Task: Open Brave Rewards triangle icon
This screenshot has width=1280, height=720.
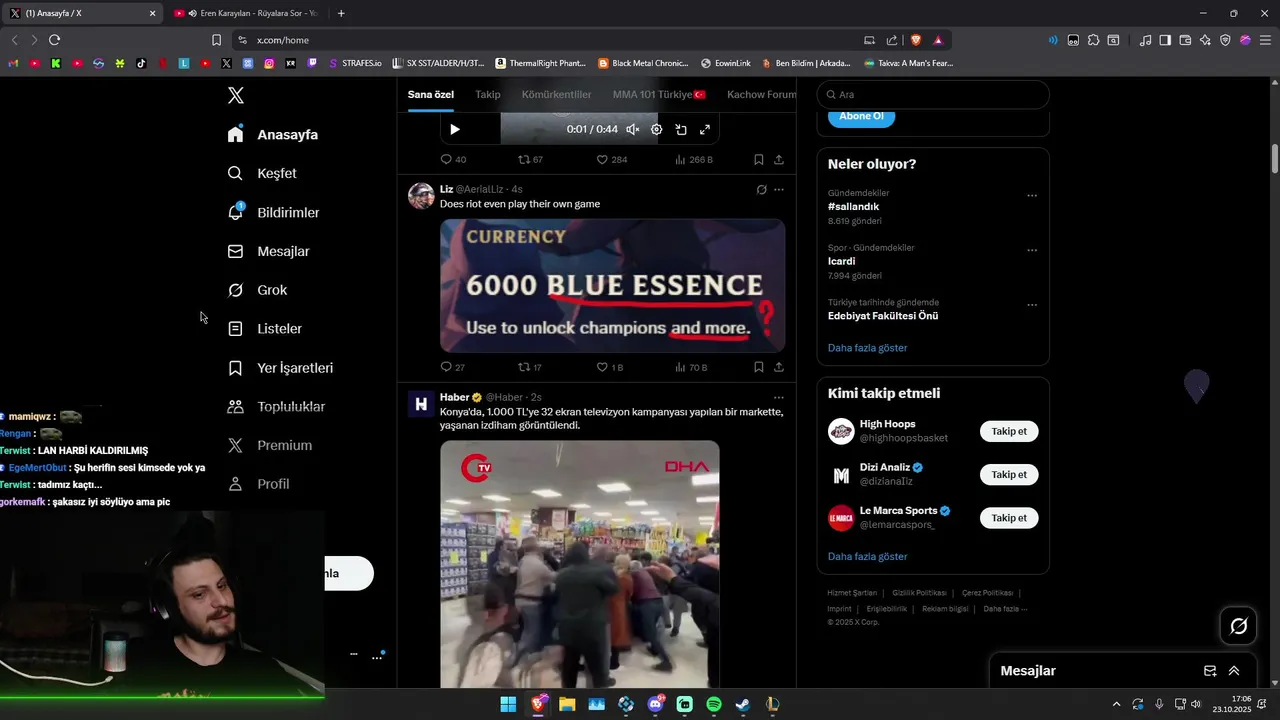Action: tap(938, 40)
